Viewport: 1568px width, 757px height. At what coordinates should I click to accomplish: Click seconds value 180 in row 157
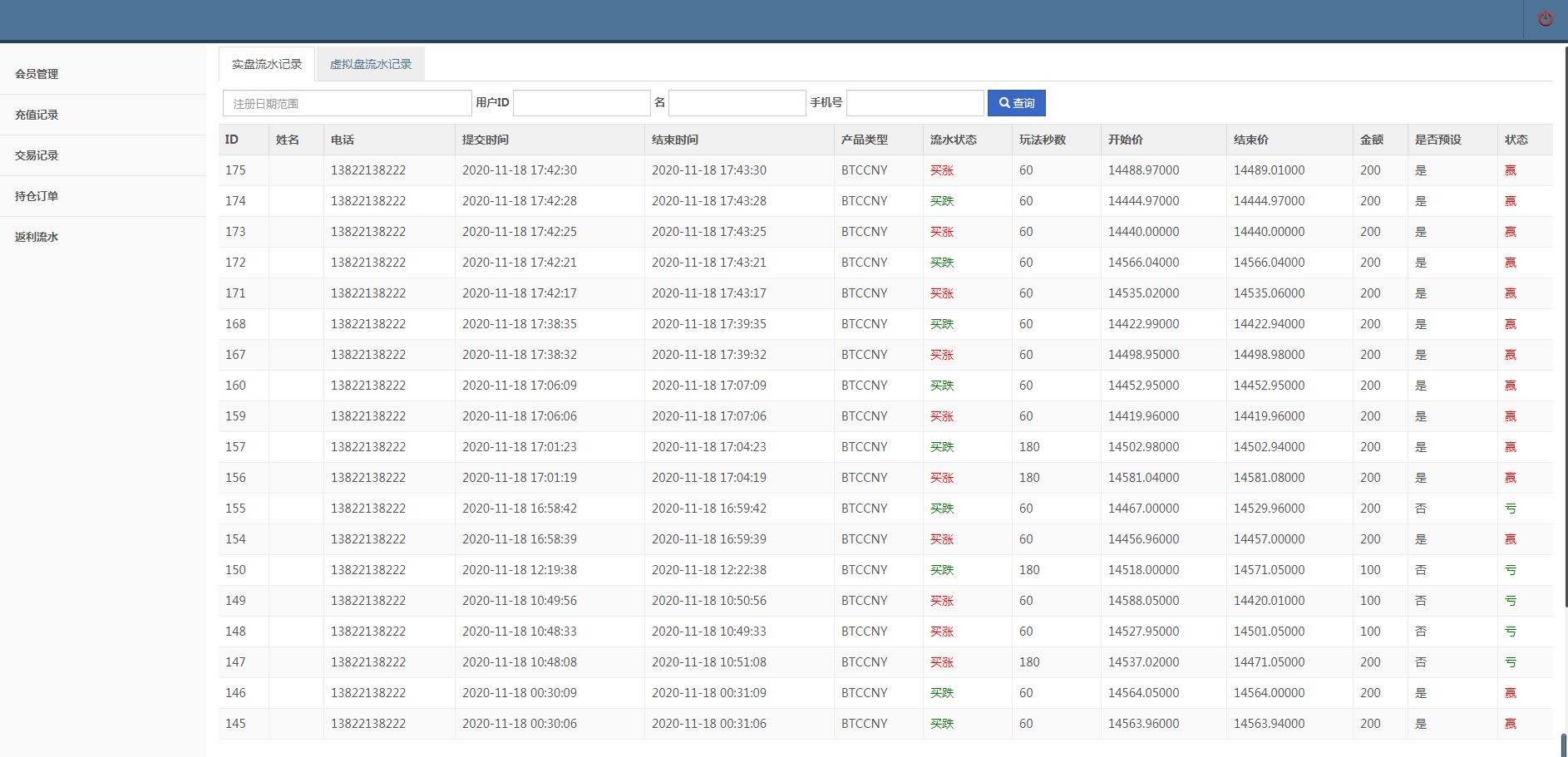1029,447
